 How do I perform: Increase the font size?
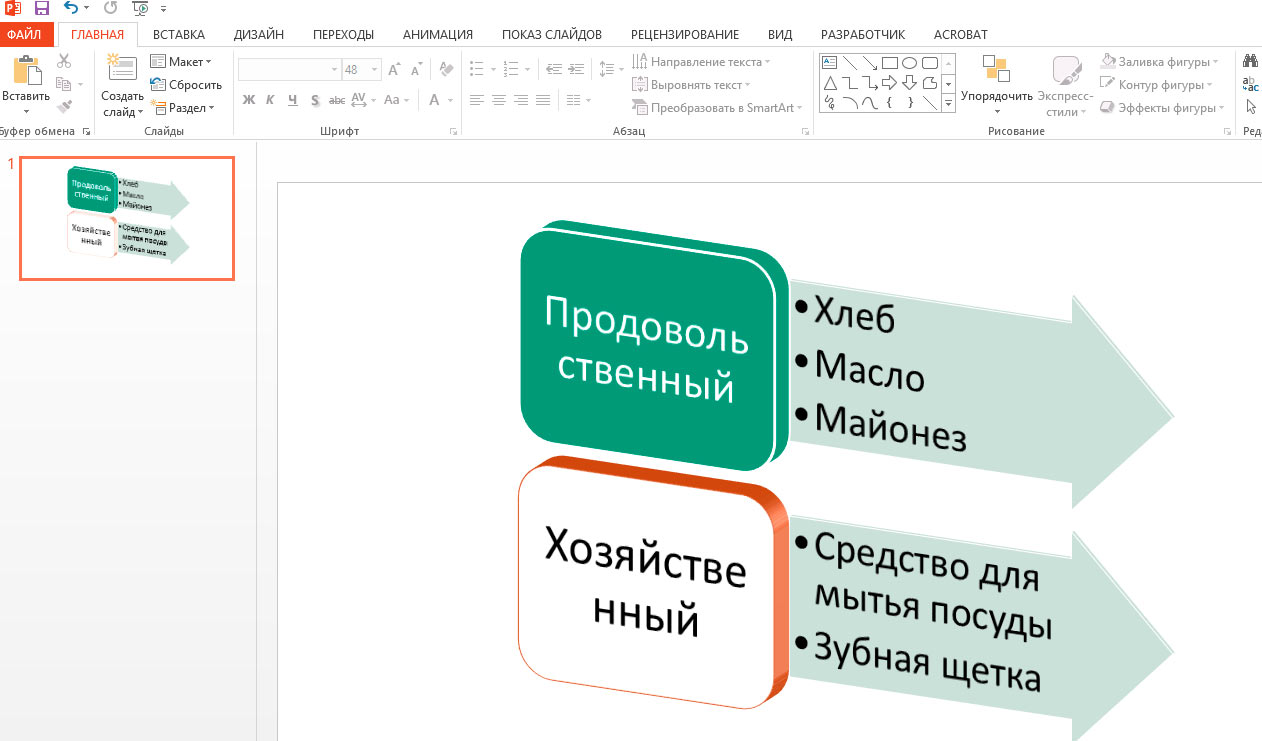[x=394, y=70]
